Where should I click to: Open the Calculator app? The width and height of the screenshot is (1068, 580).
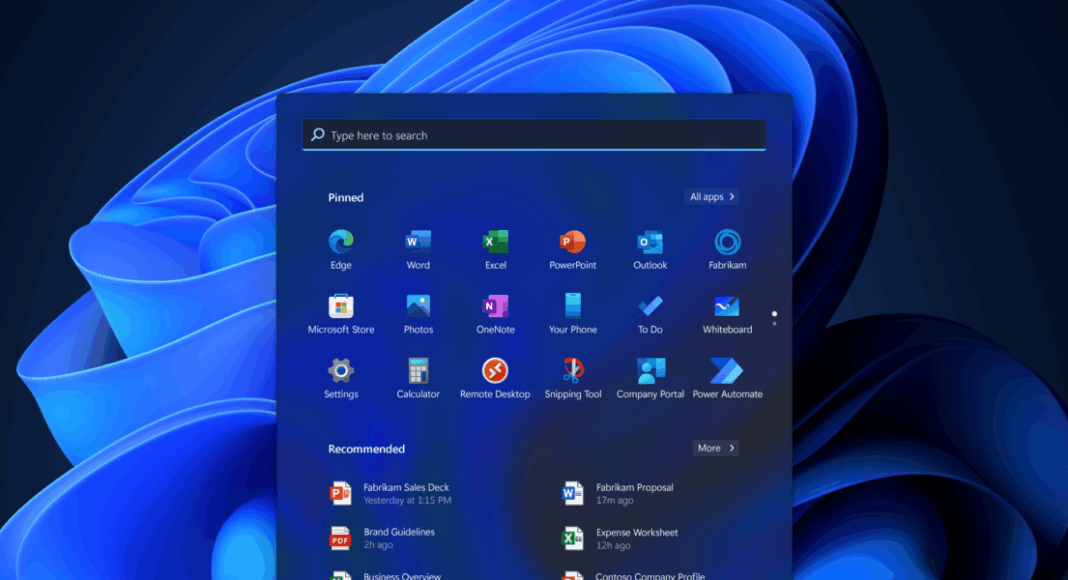pyautogui.click(x=418, y=378)
